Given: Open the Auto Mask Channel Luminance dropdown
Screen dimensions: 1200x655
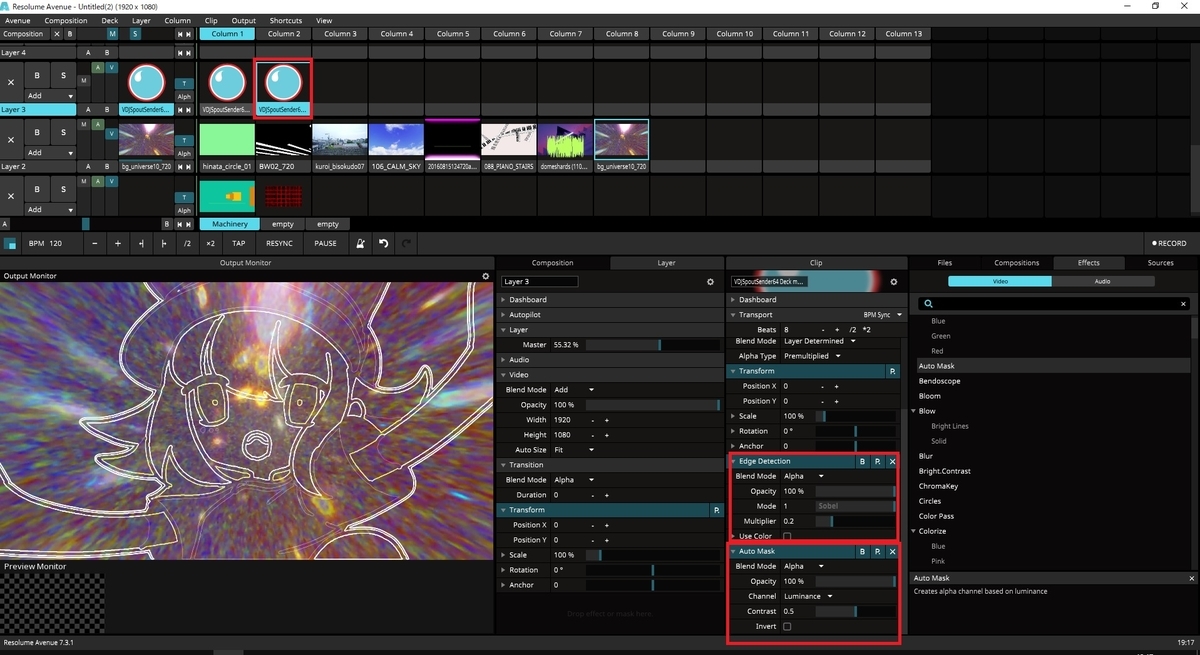Looking at the screenshot, I should pos(808,597).
